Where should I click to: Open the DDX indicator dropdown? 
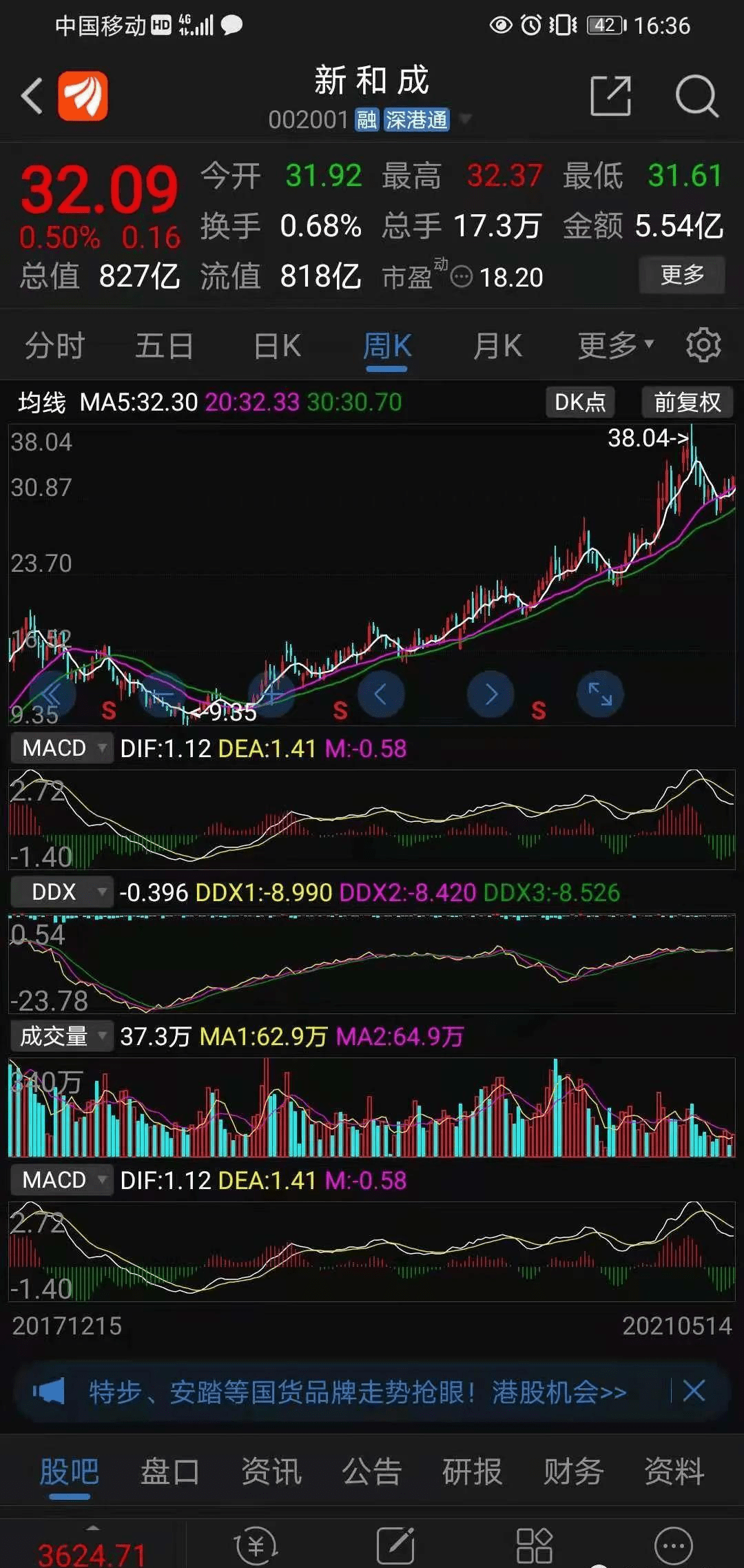61,891
